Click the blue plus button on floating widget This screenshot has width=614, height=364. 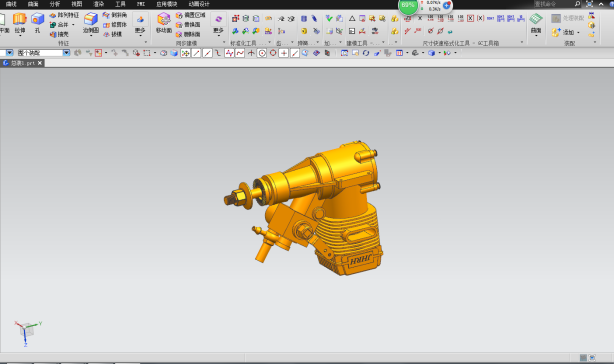446,5
